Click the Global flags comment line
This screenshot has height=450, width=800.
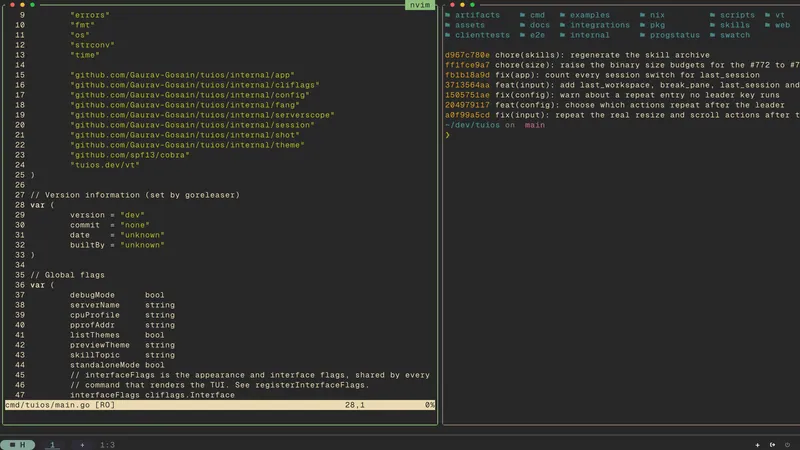[67, 275]
